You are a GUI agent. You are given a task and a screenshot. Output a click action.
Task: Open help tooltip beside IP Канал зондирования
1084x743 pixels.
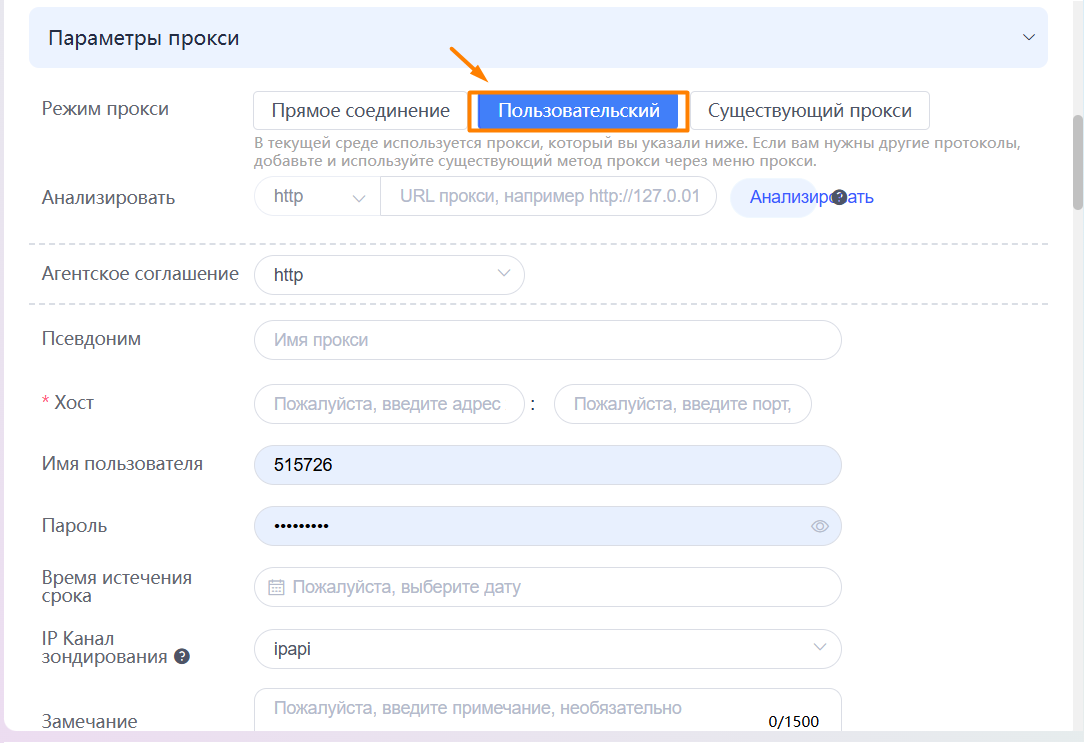point(182,657)
